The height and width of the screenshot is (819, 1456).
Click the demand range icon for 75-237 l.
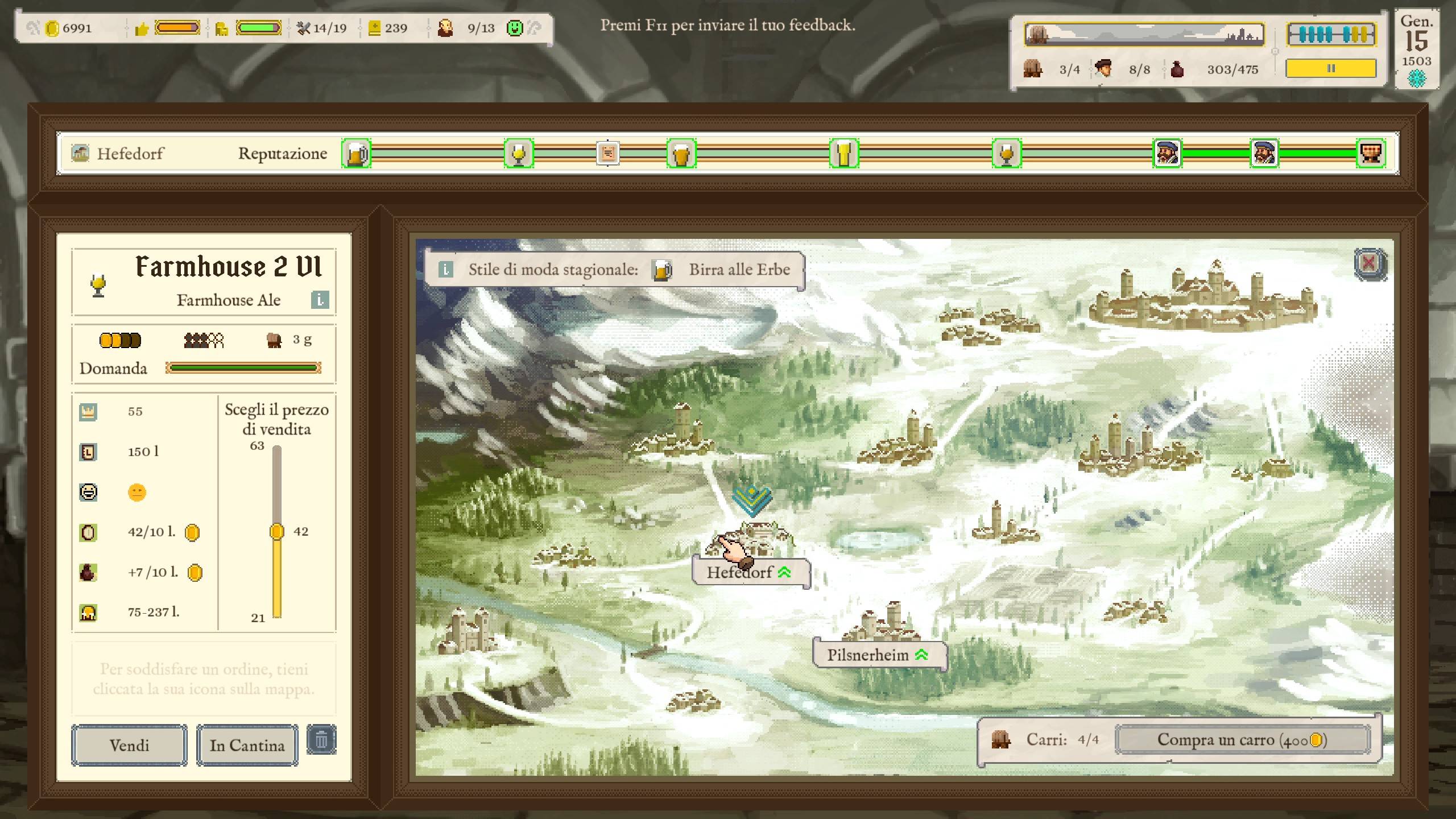tap(88, 613)
